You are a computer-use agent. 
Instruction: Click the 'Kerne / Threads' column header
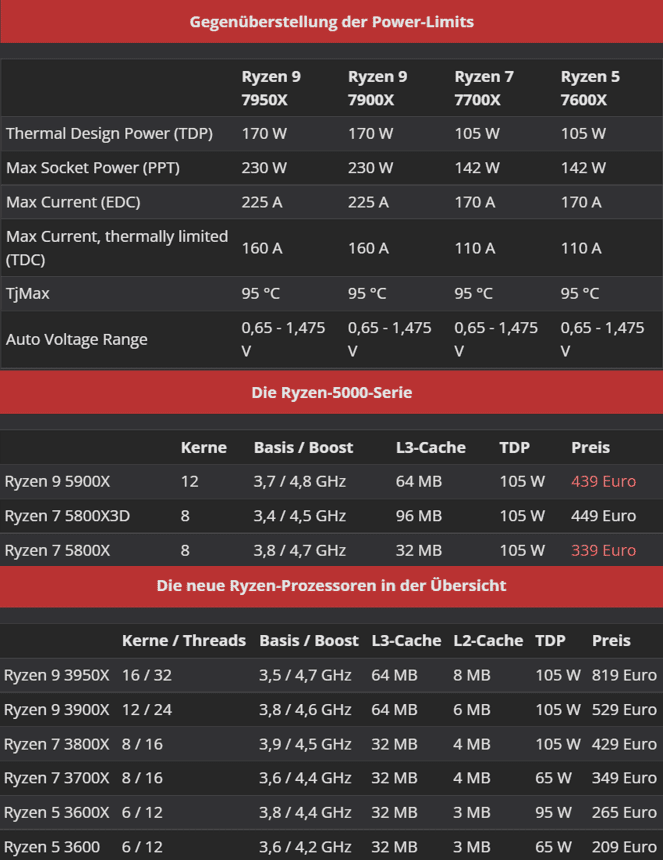point(184,641)
